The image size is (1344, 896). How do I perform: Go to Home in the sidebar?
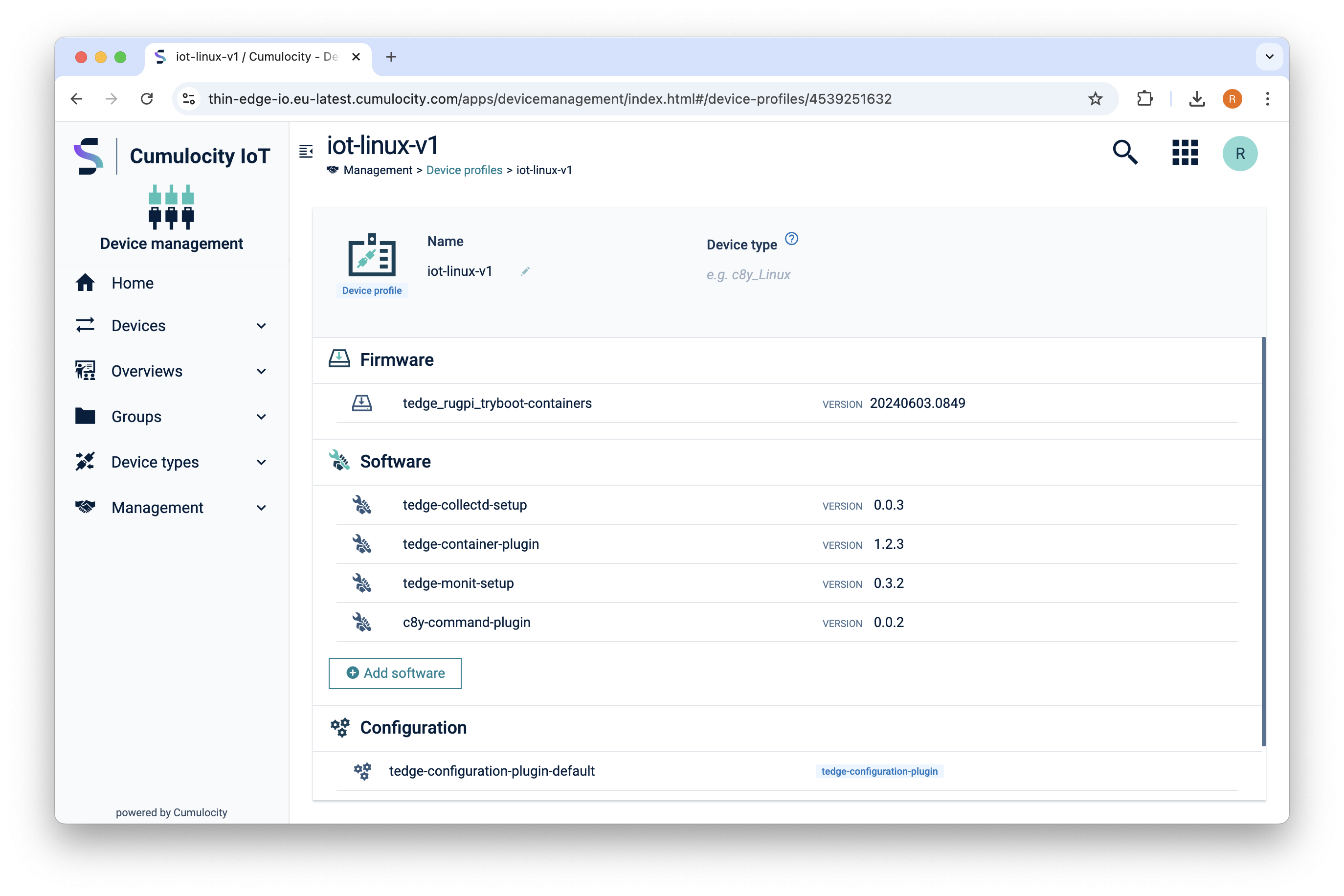(172, 283)
